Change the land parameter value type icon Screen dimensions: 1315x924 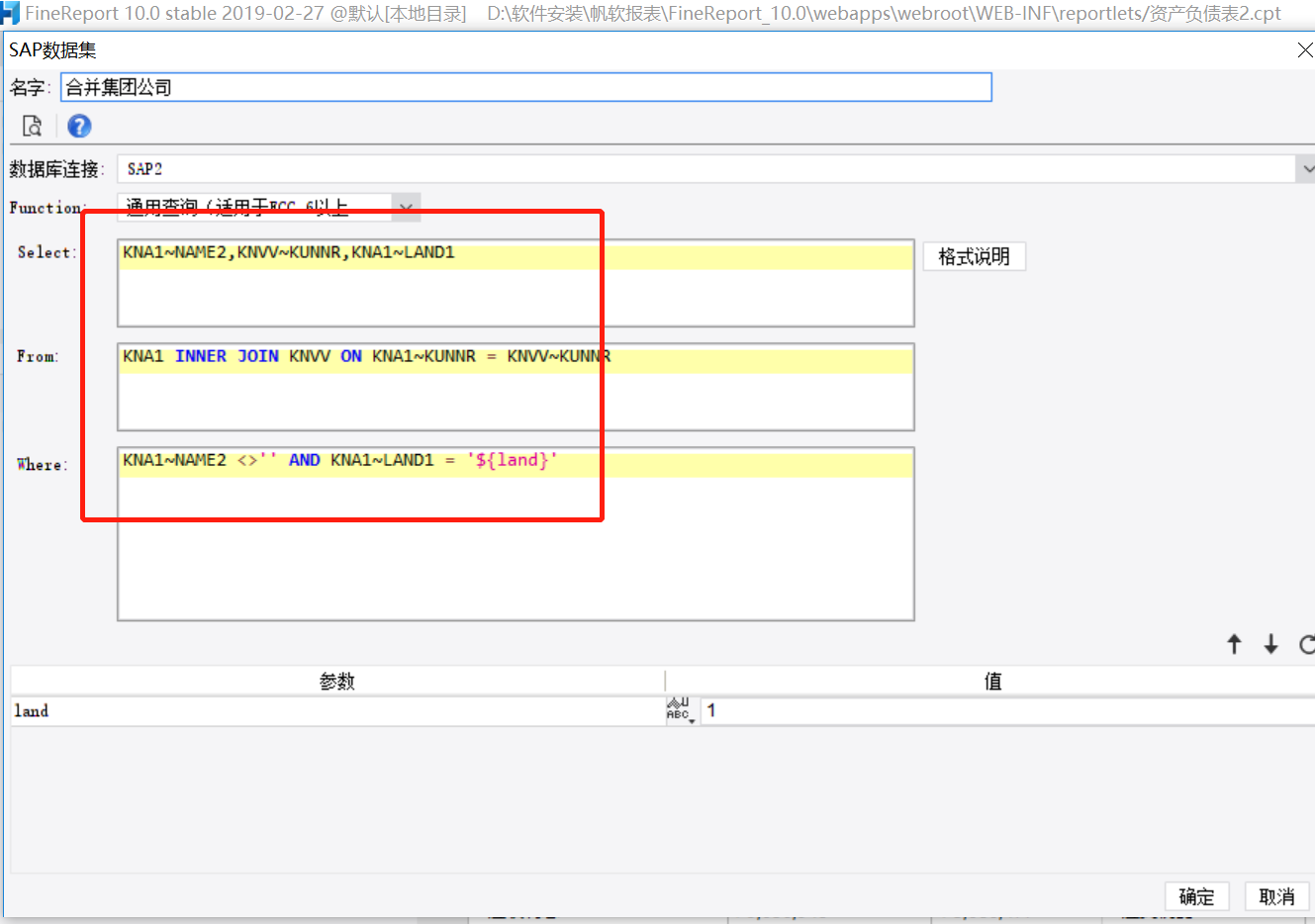coord(680,710)
